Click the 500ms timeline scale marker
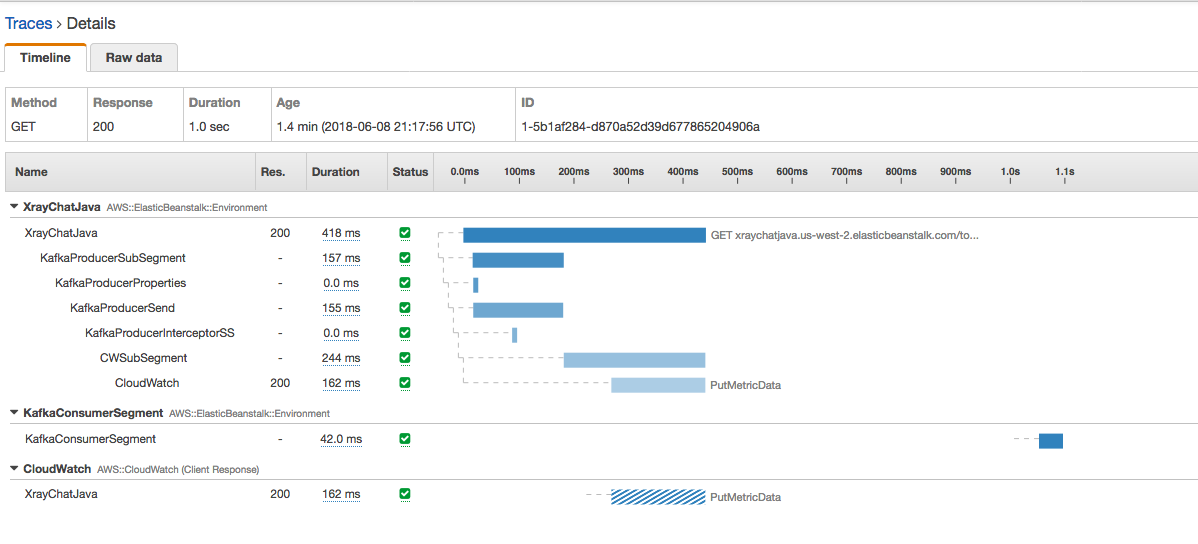Screen dimensions: 1198x544 coord(737,172)
